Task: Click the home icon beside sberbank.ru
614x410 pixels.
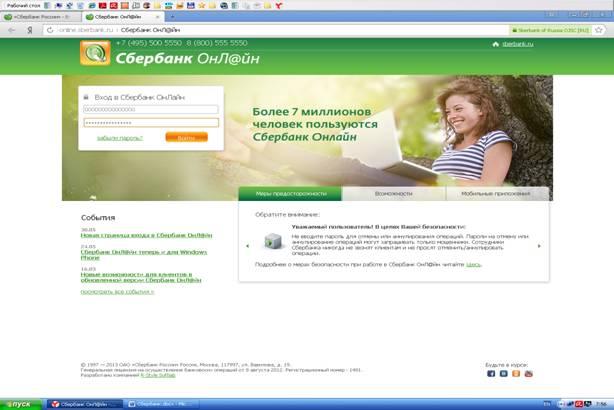Action: click(494, 45)
